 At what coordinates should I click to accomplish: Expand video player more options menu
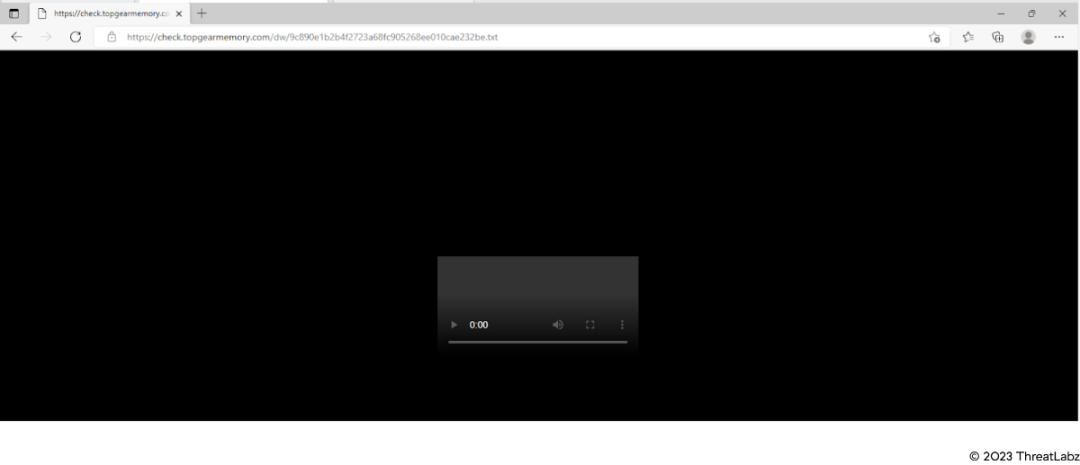[x=622, y=325]
